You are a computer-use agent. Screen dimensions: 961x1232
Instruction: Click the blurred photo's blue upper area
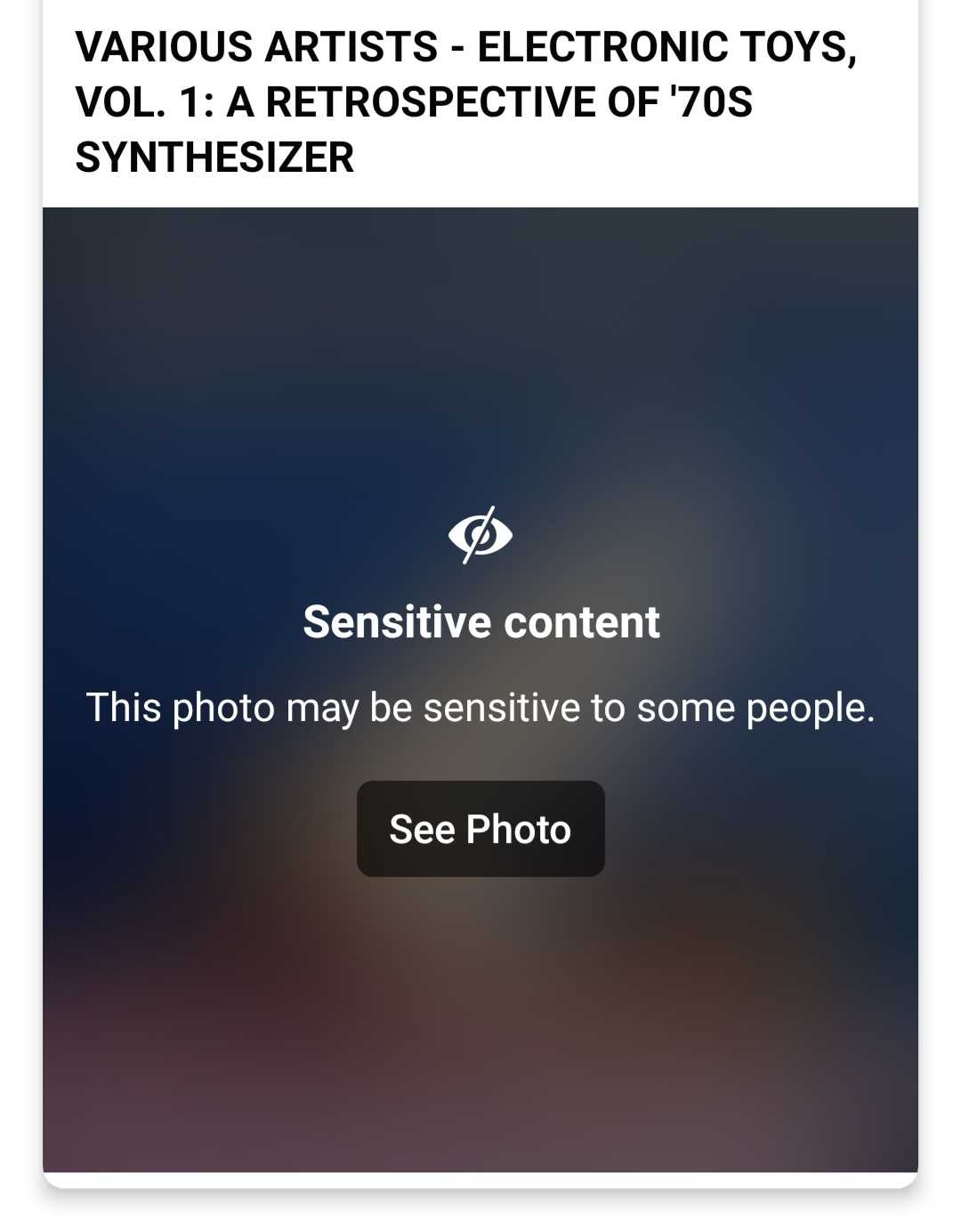click(x=480, y=338)
